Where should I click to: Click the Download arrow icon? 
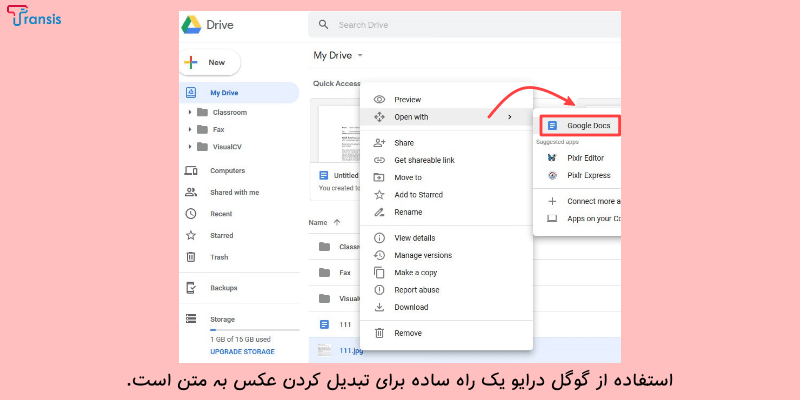379,307
